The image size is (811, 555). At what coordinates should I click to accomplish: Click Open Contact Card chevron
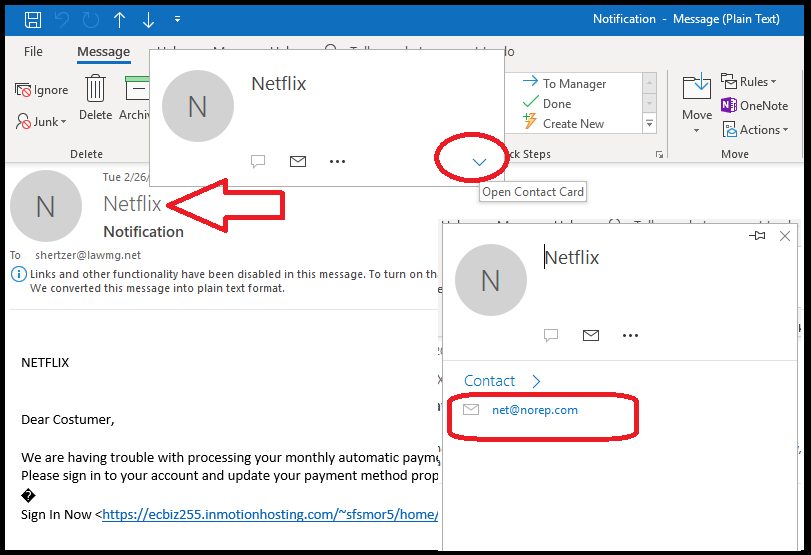point(479,162)
